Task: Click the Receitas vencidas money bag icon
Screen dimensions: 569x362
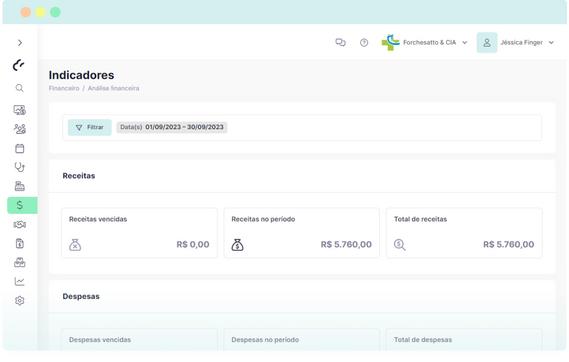Action: (x=75, y=245)
